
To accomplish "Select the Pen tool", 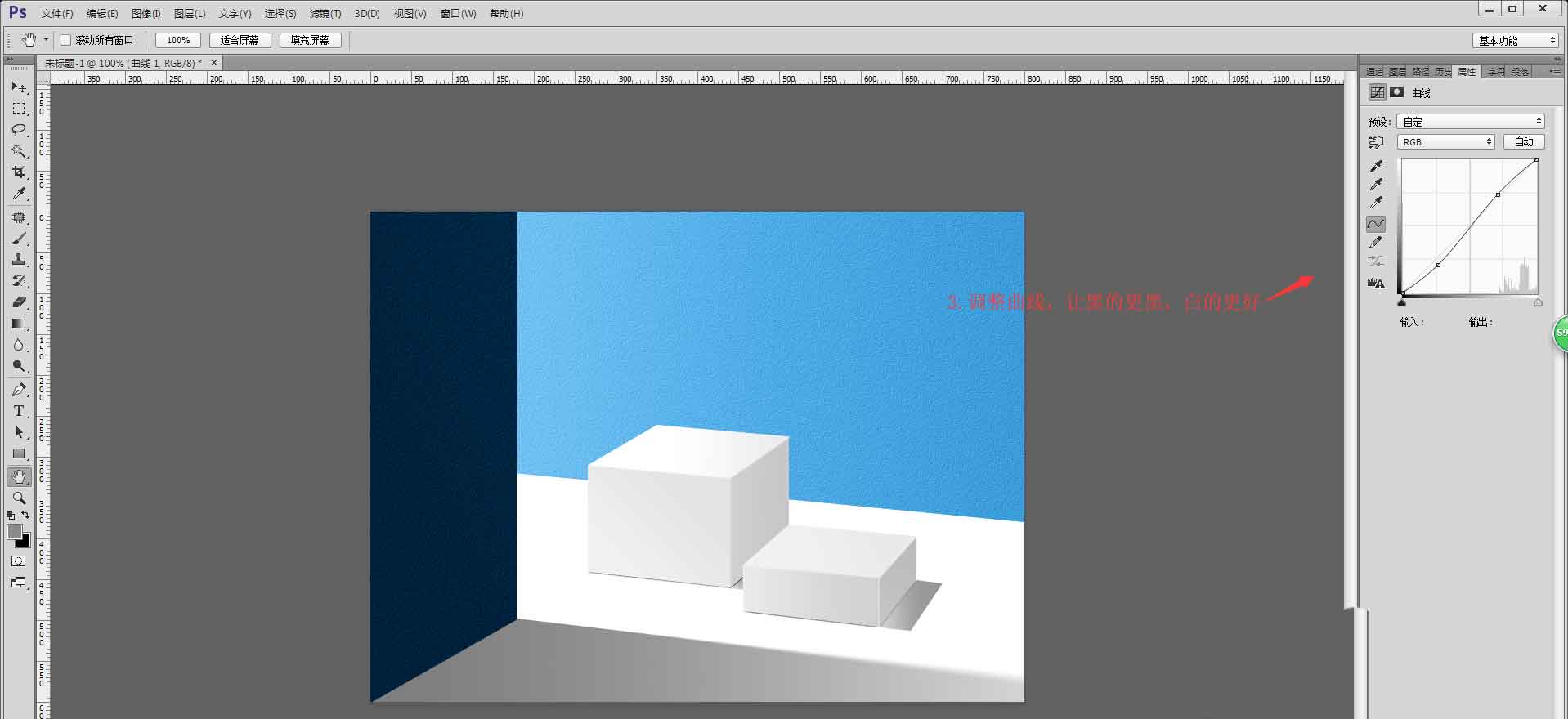I will [x=19, y=390].
